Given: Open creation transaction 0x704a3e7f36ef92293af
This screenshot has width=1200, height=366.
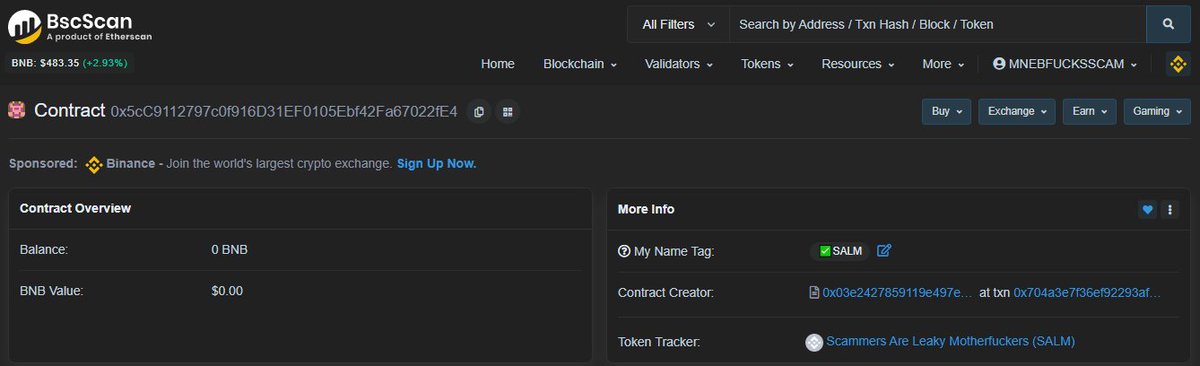Looking at the screenshot, I should pyautogui.click(x=1088, y=293).
